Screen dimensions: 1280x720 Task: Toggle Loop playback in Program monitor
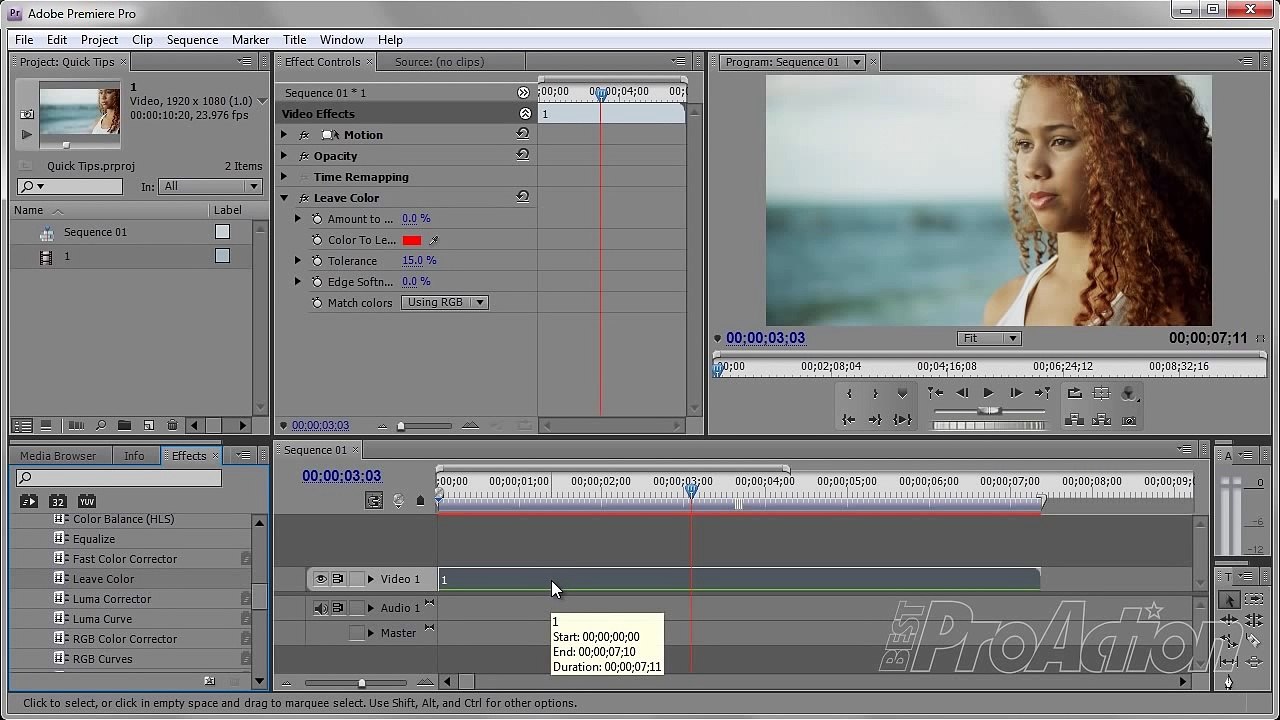tap(1075, 393)
